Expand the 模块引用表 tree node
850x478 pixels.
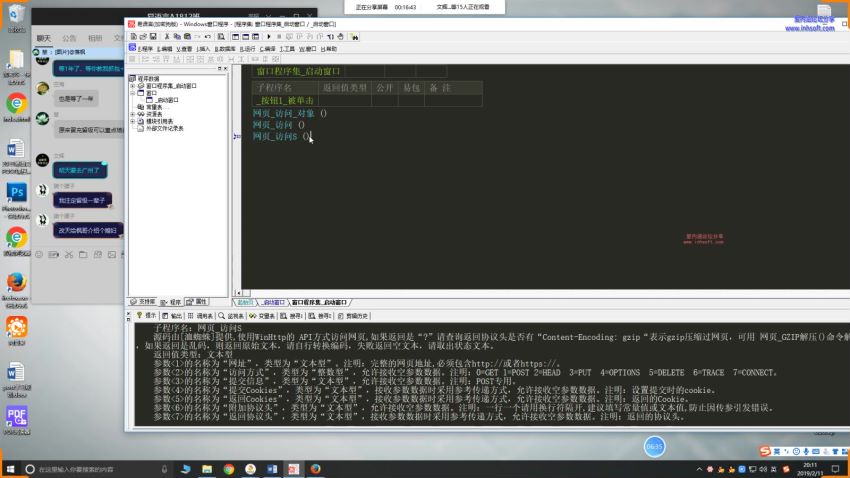132,121
